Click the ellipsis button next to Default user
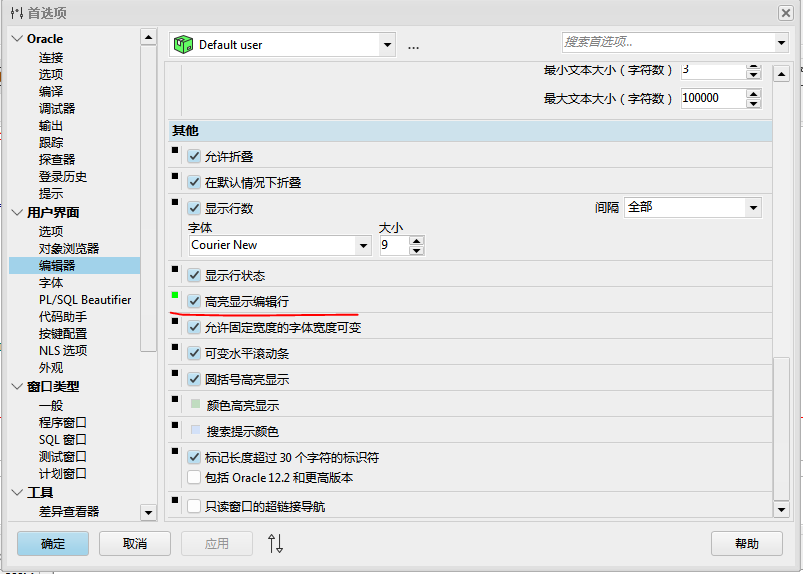Image resolution: width=803 pixels, height=574 pixels. [x=413, y=45]
